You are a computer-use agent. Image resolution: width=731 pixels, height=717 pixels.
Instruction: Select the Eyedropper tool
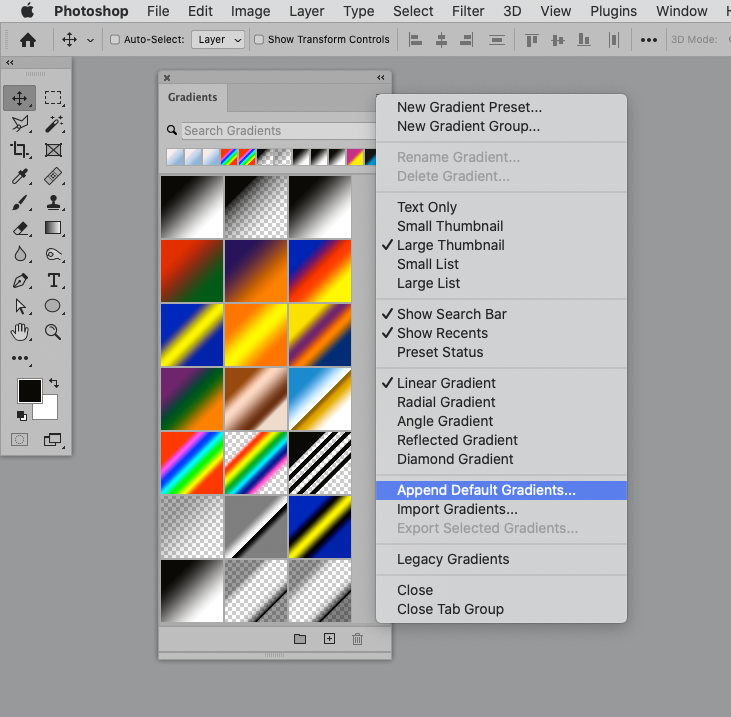pyautogui.click(x=20, y=177)
